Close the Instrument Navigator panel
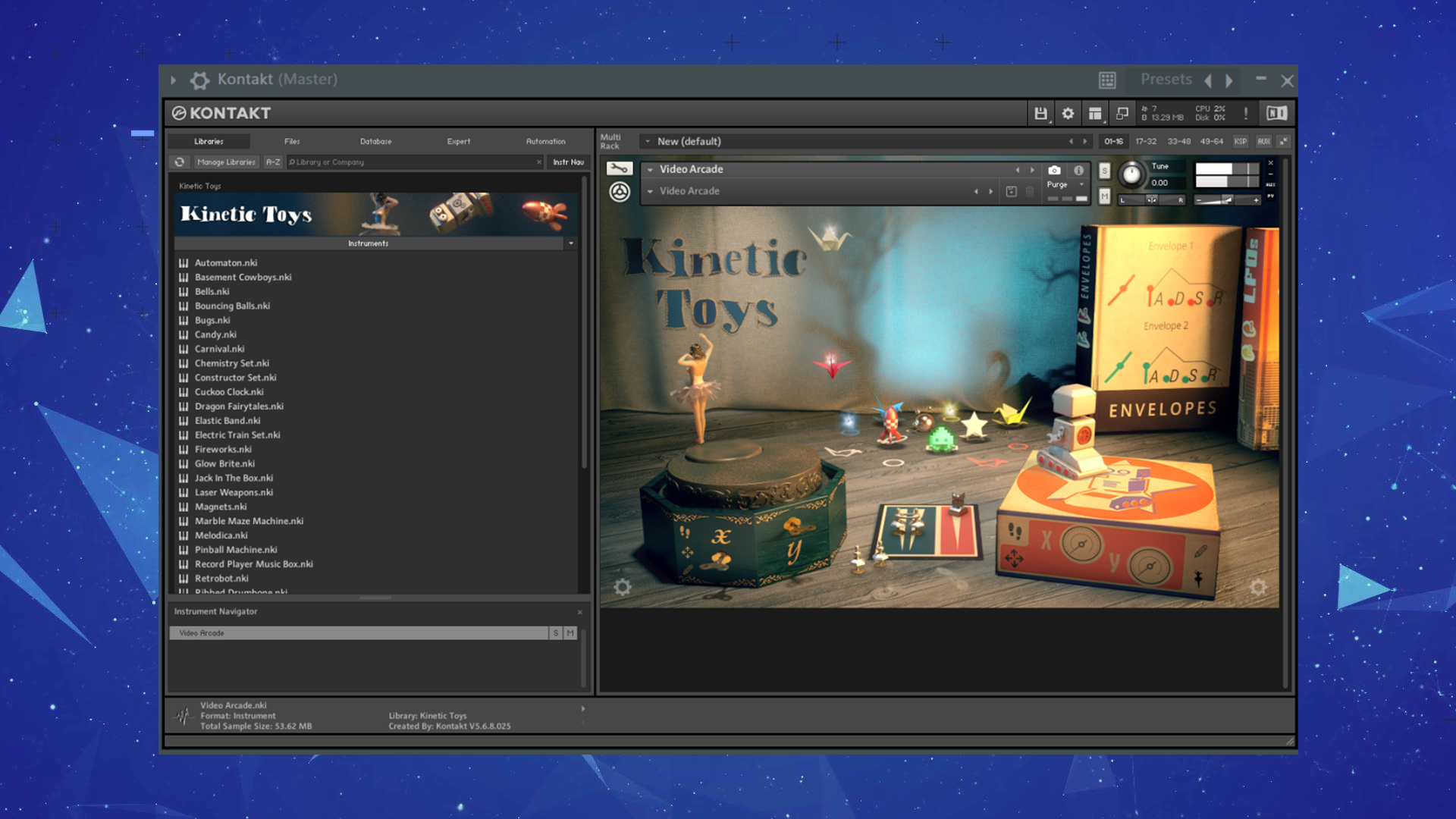 580,612
